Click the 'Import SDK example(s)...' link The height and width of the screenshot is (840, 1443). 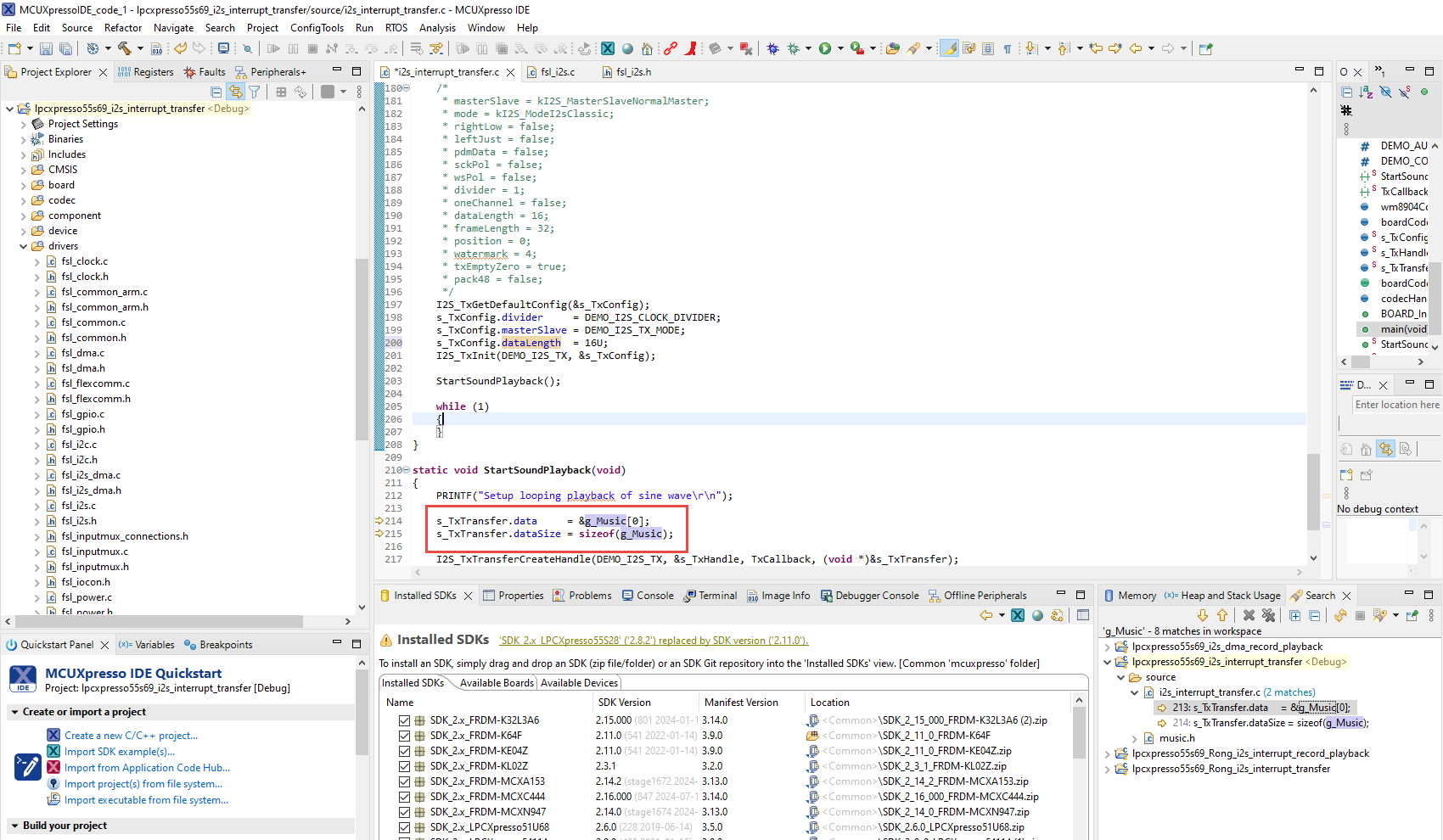(120, 752)
